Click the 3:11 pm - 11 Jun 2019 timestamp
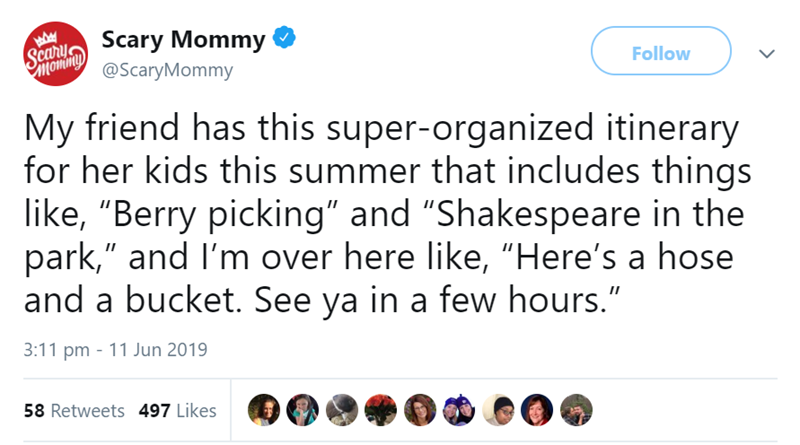 click(x=115, y=350)
